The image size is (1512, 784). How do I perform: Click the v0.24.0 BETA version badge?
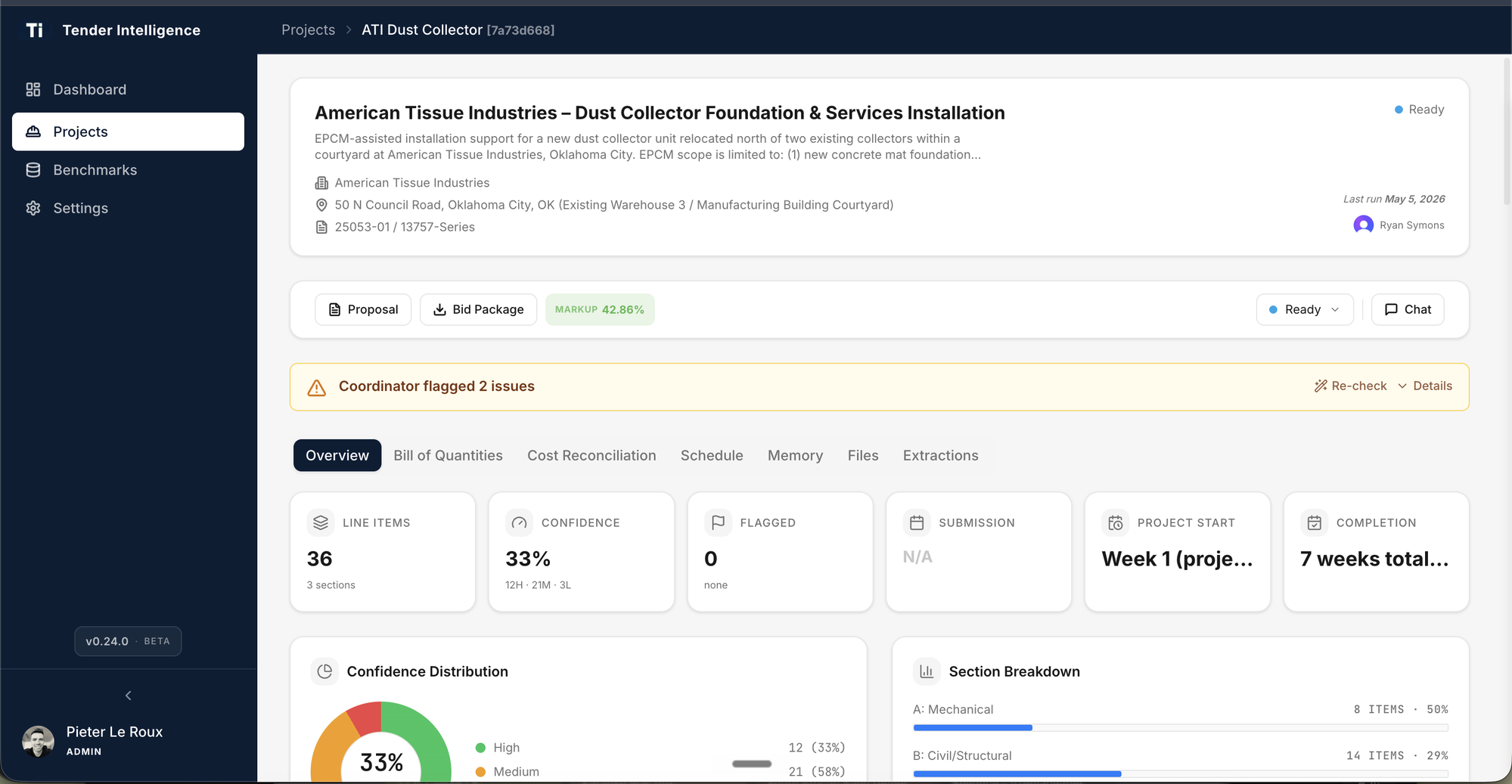pyautogui.click(x=128, y=641)
